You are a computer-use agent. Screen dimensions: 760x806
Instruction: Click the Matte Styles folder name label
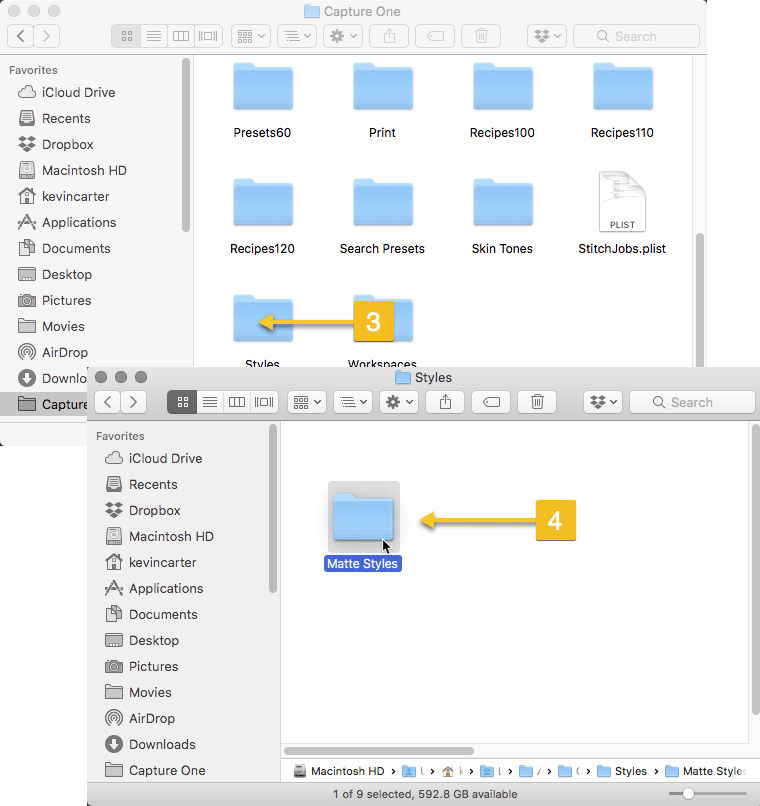(362, 563)
